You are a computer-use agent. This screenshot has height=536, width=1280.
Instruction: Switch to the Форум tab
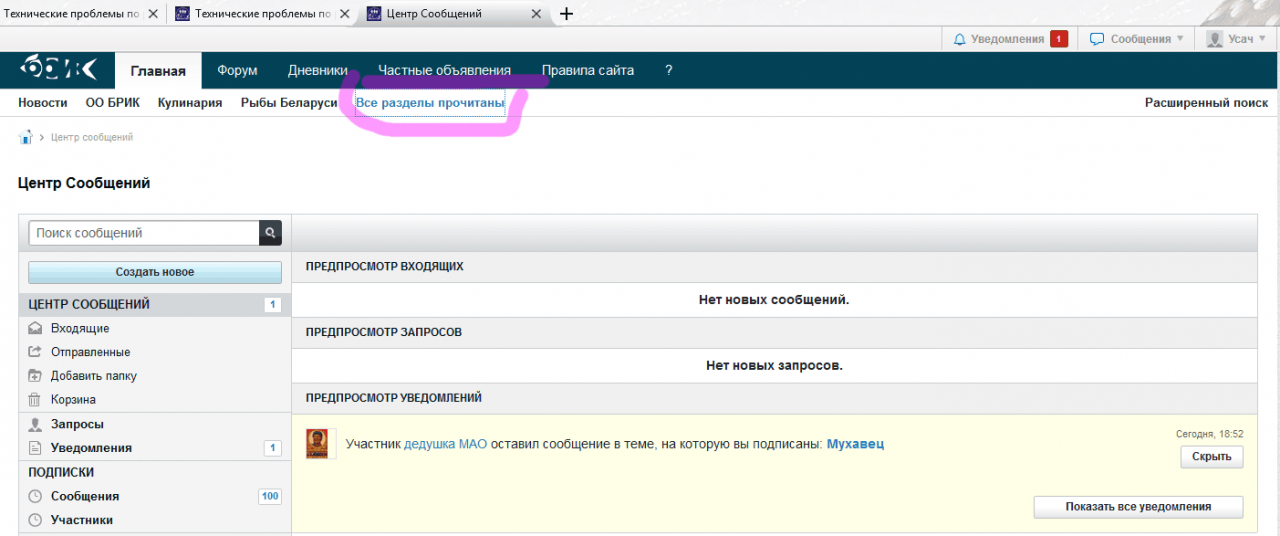pyautogui.click(x=237, y=70)
